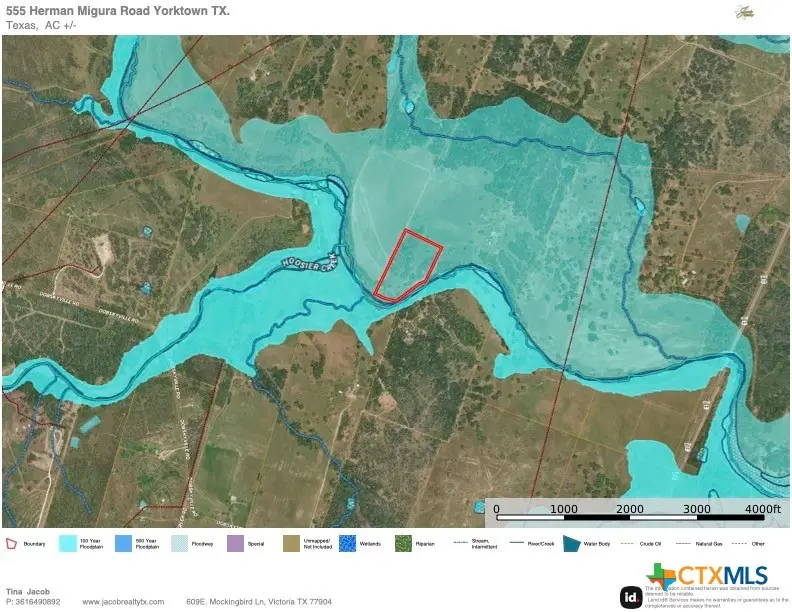Click the Other dashed line symbol
The image size is (792, 612).
739,544
